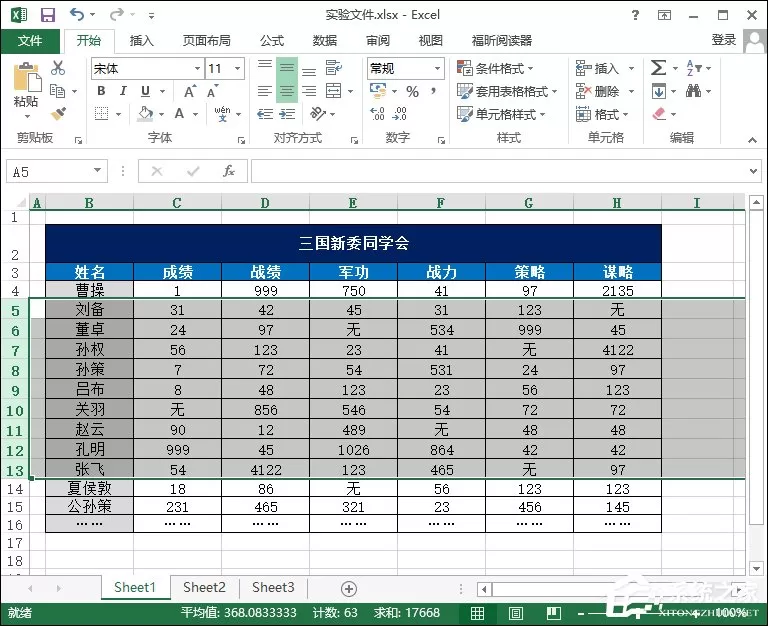The width and height of the screenshot is (768, 626).
Task: Copy the selection with copy icon
Action: 58,91
